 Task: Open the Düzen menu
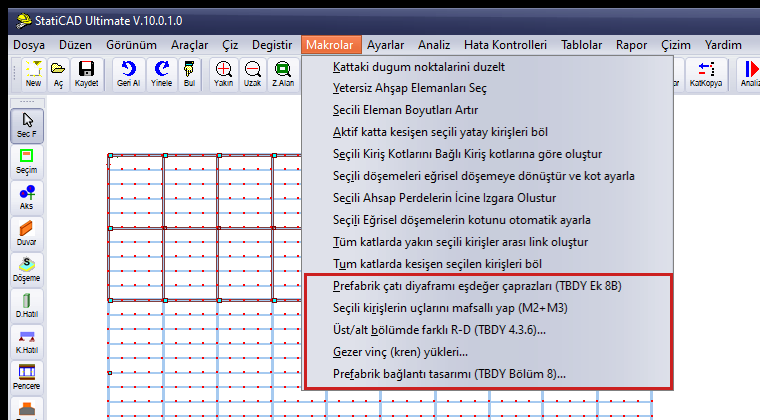pos(75,45)
